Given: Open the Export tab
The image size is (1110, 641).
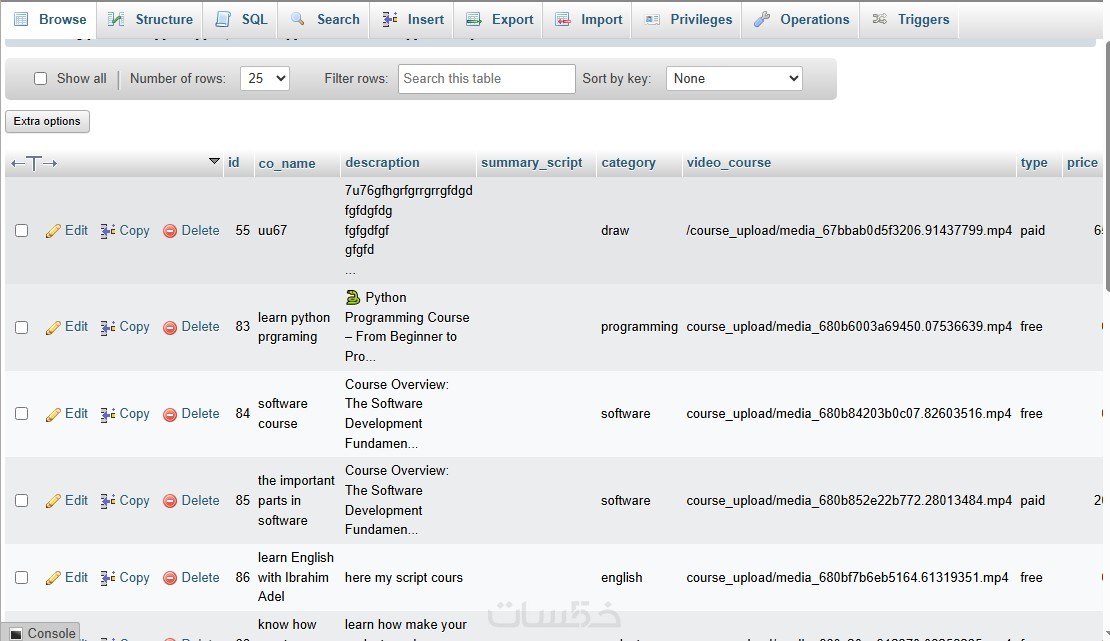Looking at the screenshot, I should coord(499,19).
